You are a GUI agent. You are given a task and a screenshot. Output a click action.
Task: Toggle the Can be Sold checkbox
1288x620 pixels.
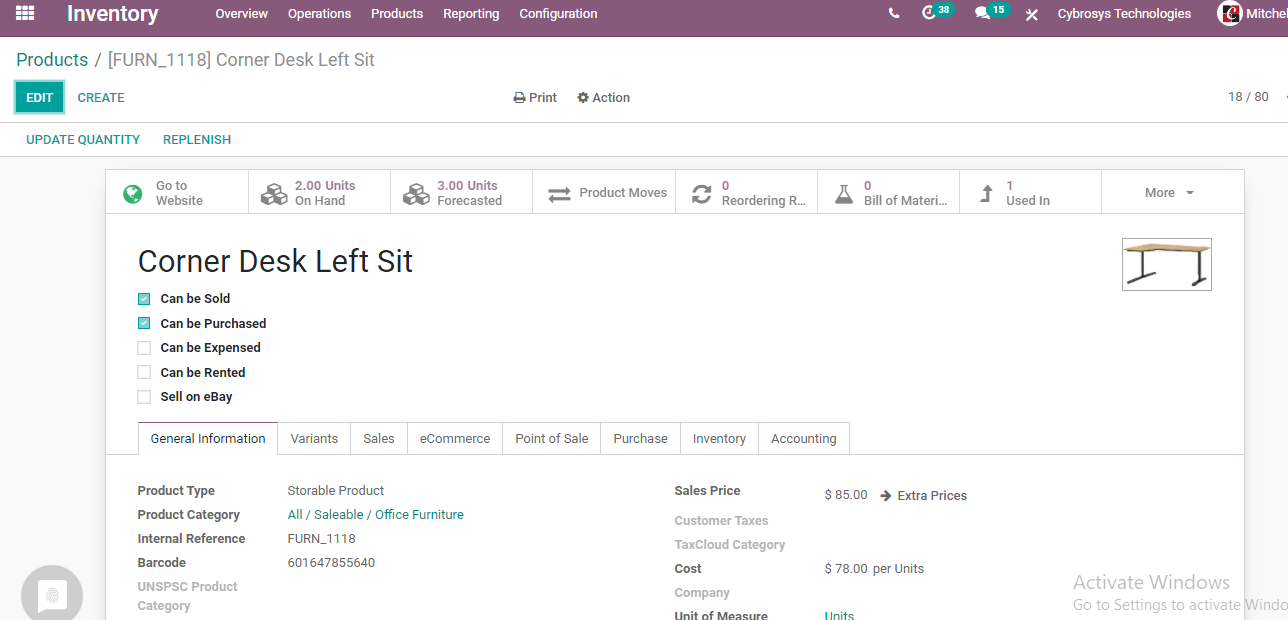pyautogui.click(x=144, y=299)
